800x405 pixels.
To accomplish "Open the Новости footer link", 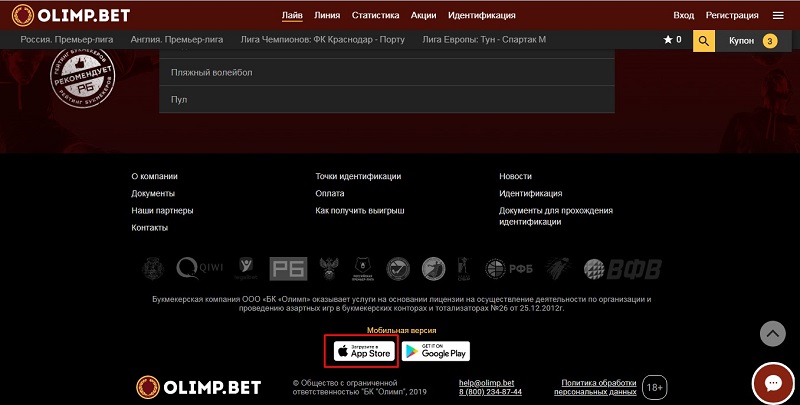I will [x=515, y=176].
